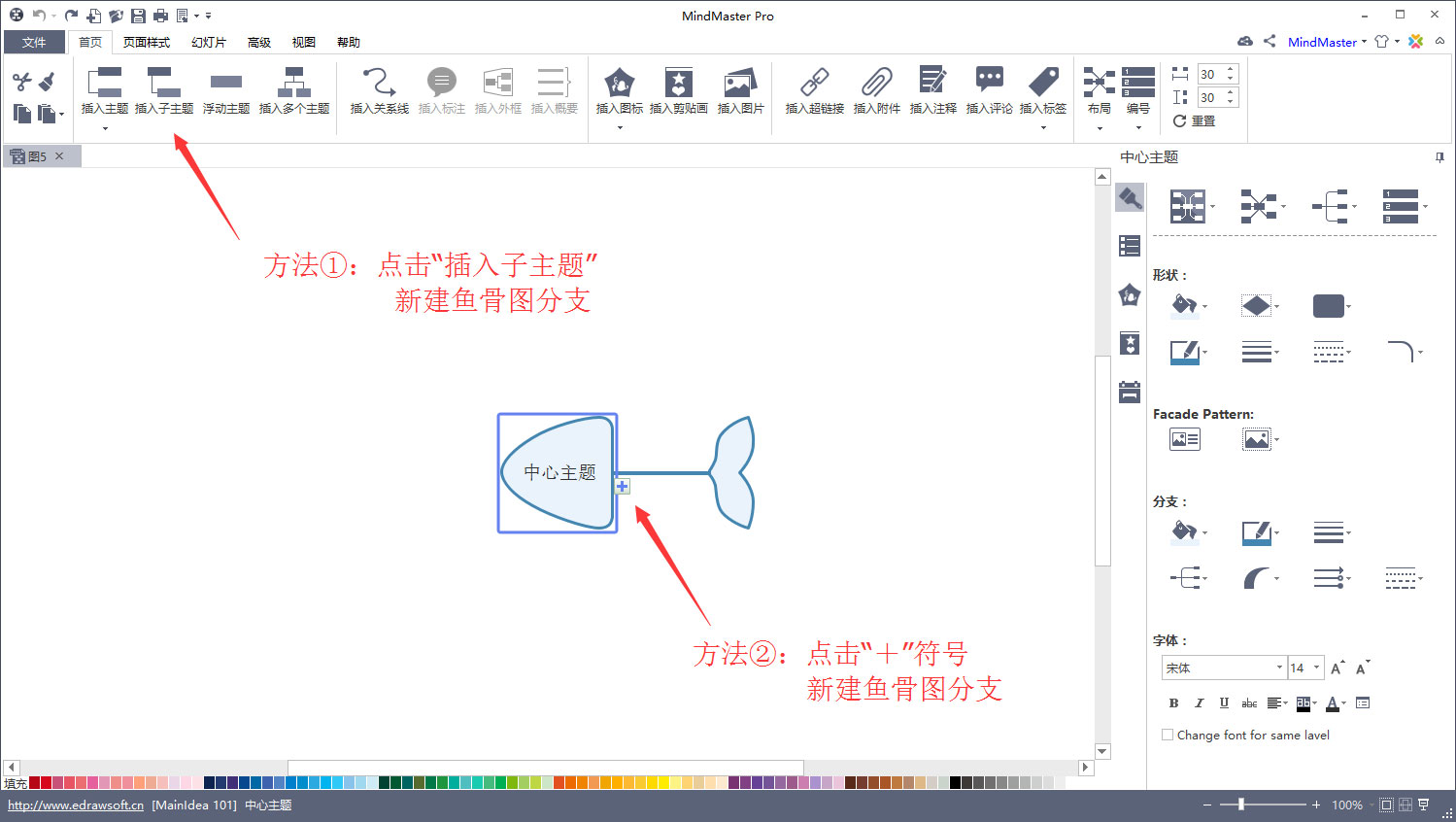Click the 浮动主题 floating topic icon
Image resolution: width=1456 pixels, height=822 pixels.
[226, 82]
